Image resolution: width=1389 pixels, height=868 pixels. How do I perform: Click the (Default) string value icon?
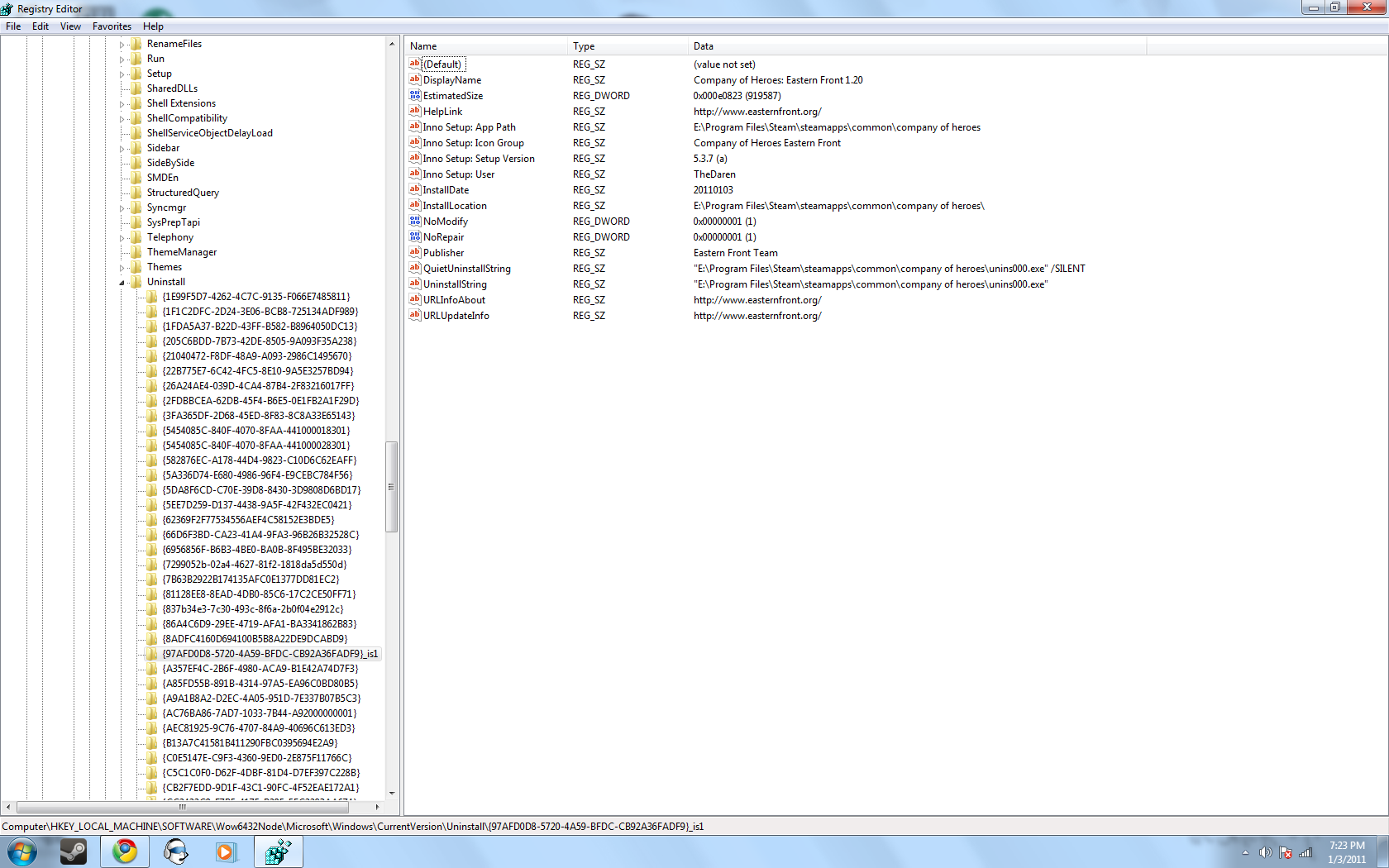pyautogui.click(x=415, y=64)
